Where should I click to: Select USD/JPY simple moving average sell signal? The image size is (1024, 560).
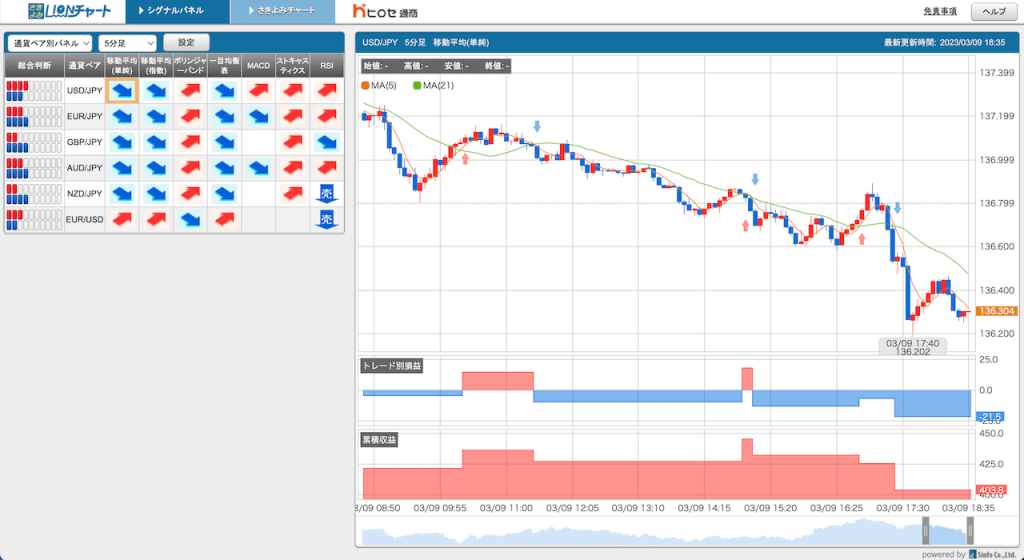point(122,91)
